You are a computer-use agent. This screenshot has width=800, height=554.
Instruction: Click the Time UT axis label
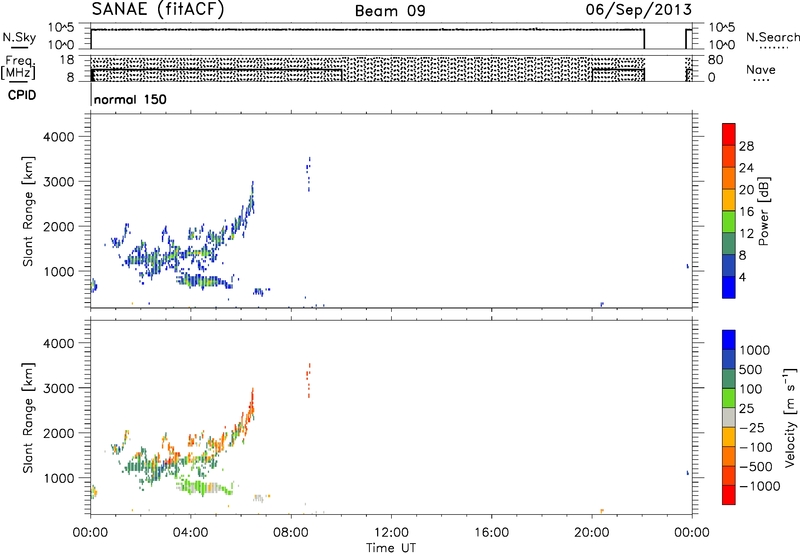(391, 547)
